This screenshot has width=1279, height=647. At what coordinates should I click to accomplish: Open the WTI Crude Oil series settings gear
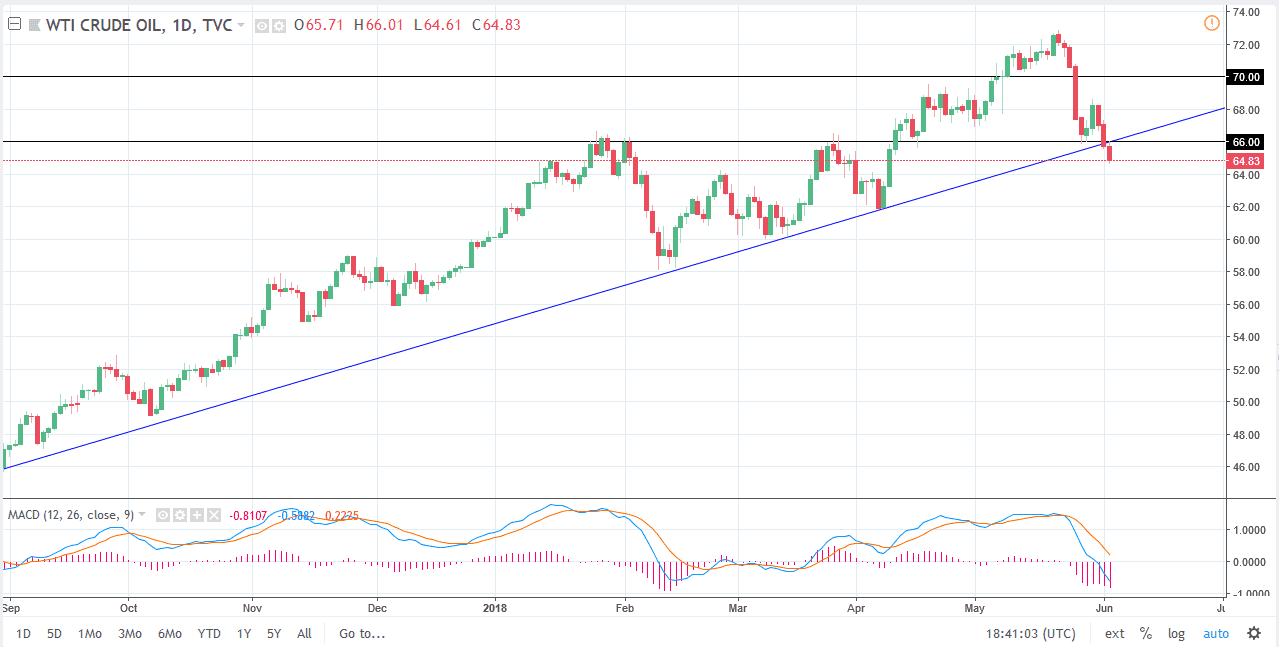click(281, 25)
